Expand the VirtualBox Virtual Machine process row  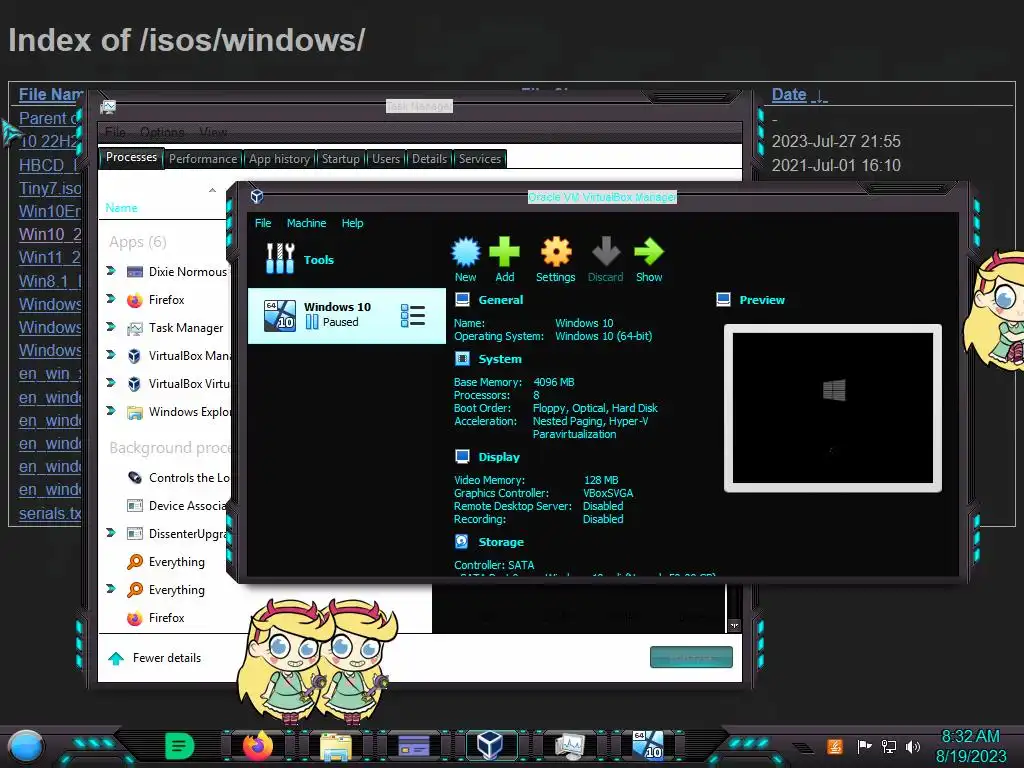[x=110, y=383]
